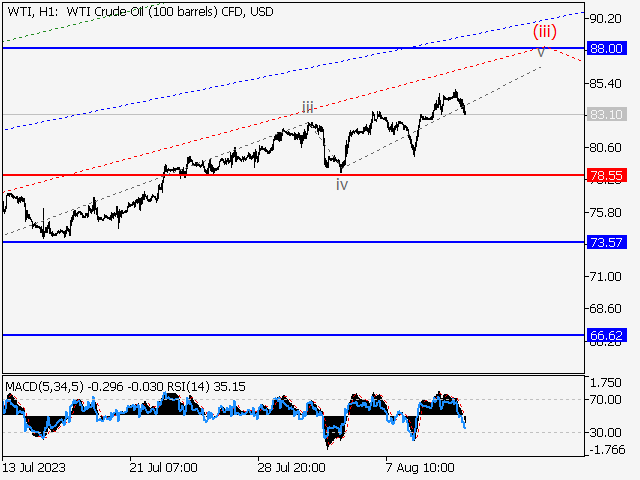Image resolution: width=640 pixels, height=480 pixels.
Task: Click the 30.00 RSI axis value
Action: pos(606,432)
